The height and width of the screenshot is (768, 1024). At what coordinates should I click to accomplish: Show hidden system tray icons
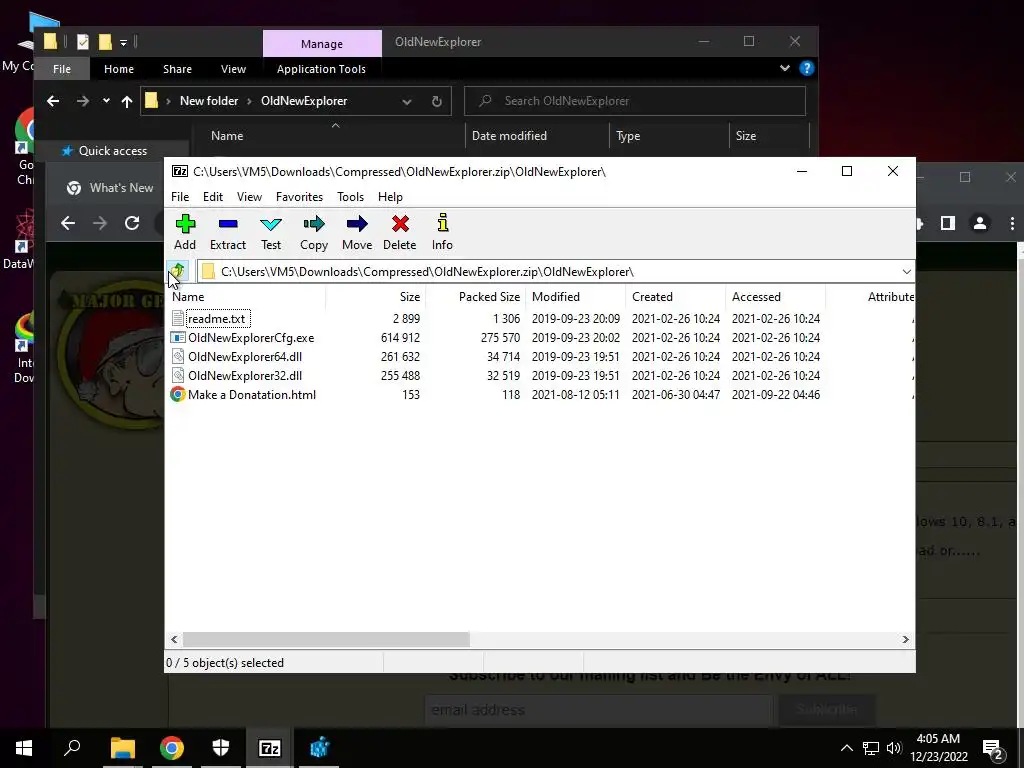(846, 748)
